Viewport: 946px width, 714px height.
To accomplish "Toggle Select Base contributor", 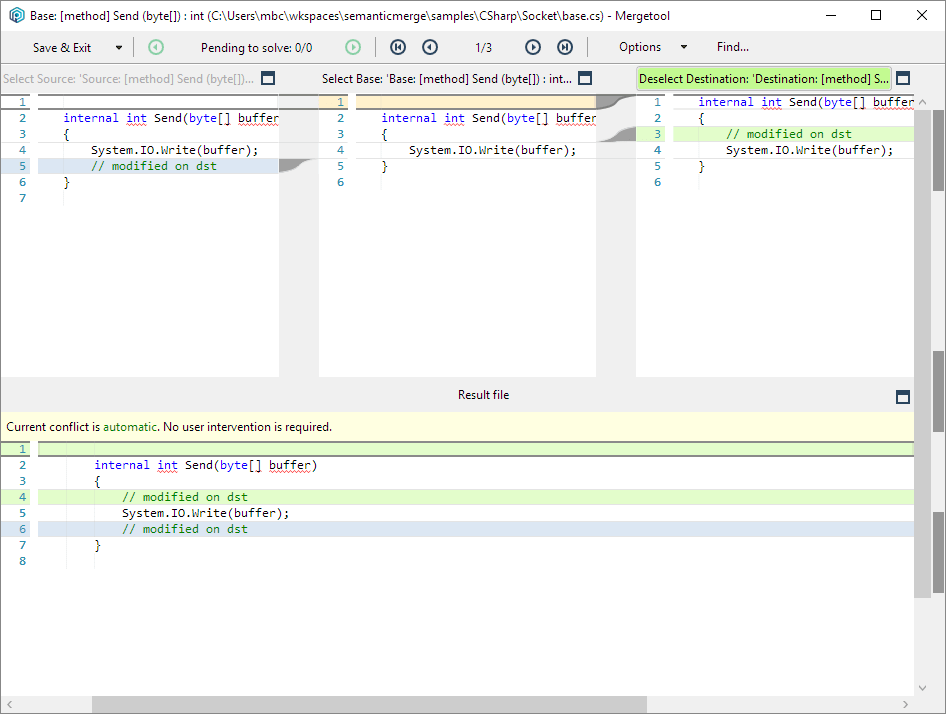I will tap(446, 79).
